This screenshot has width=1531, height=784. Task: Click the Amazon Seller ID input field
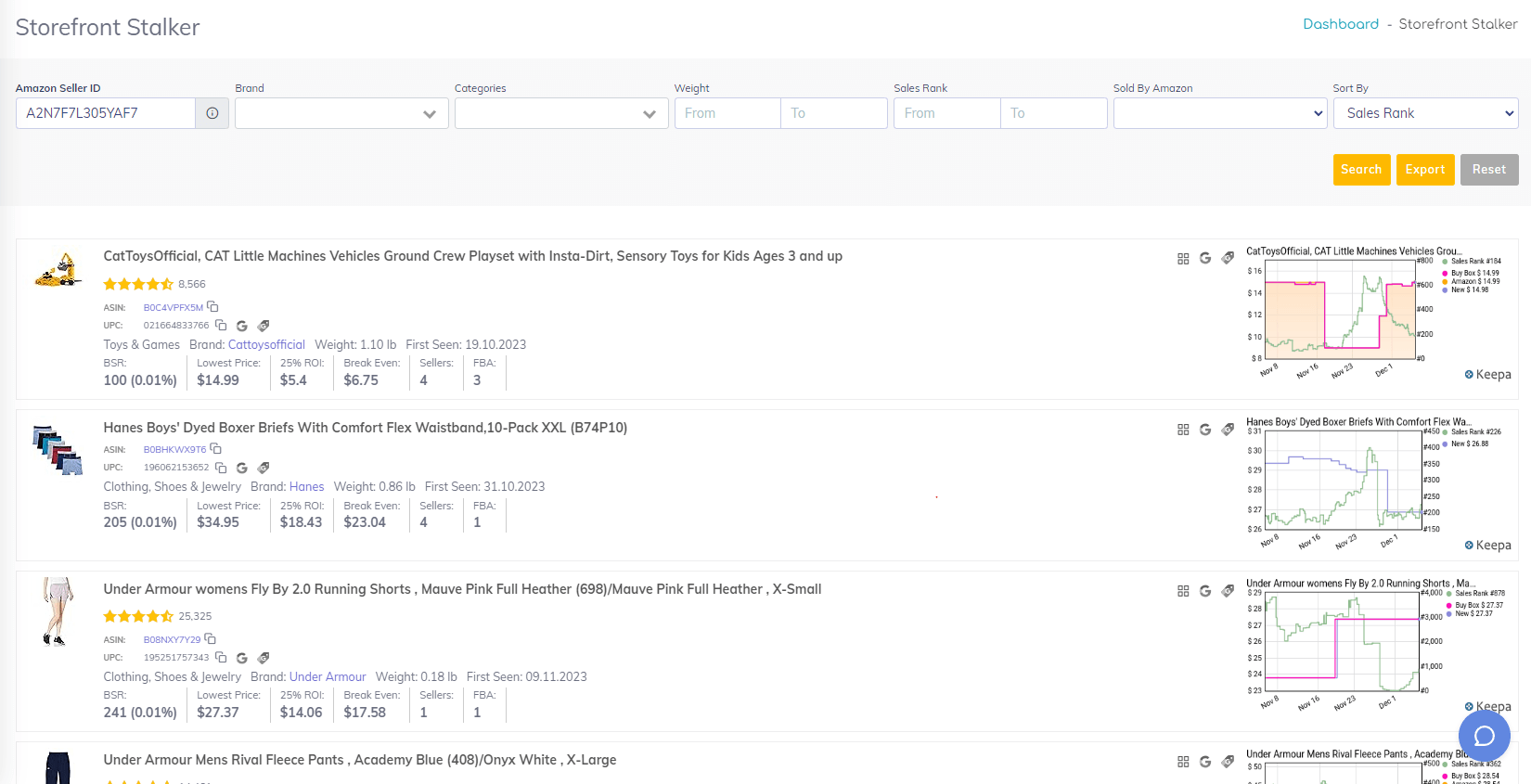click(x=106, y=113)
